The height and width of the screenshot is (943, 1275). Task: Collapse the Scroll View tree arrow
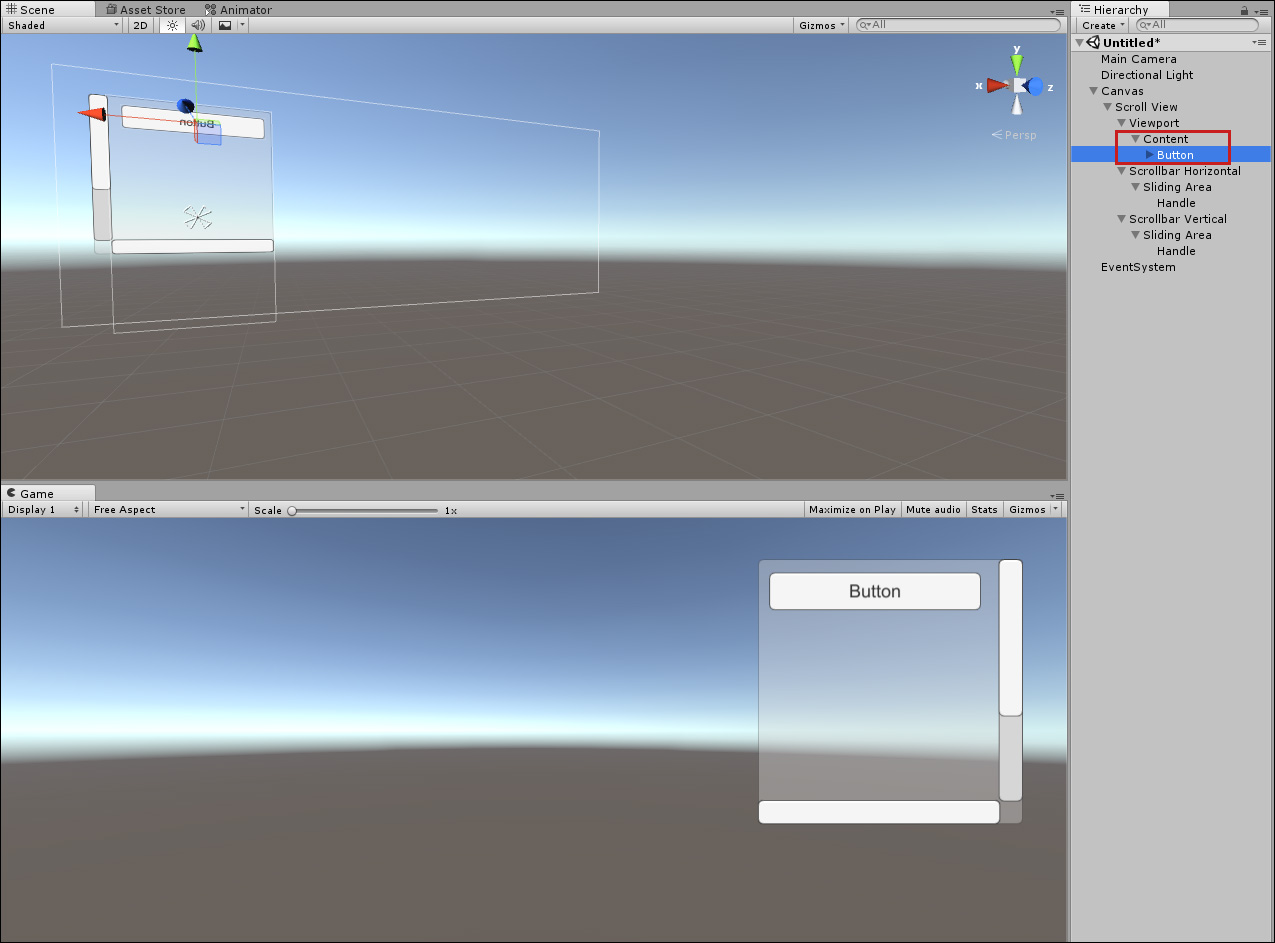tap(1108, 107)
